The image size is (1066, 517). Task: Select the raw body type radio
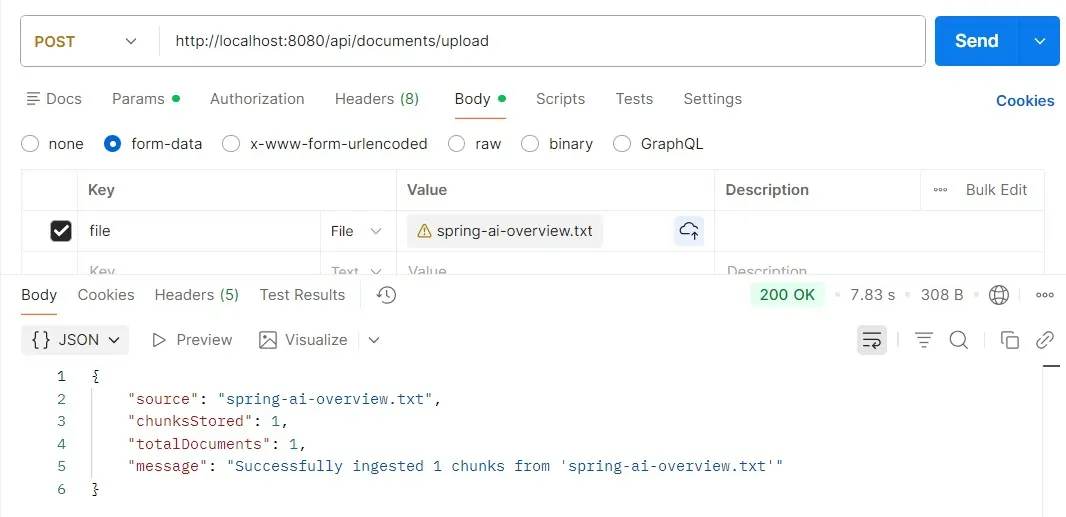point(457,144)
